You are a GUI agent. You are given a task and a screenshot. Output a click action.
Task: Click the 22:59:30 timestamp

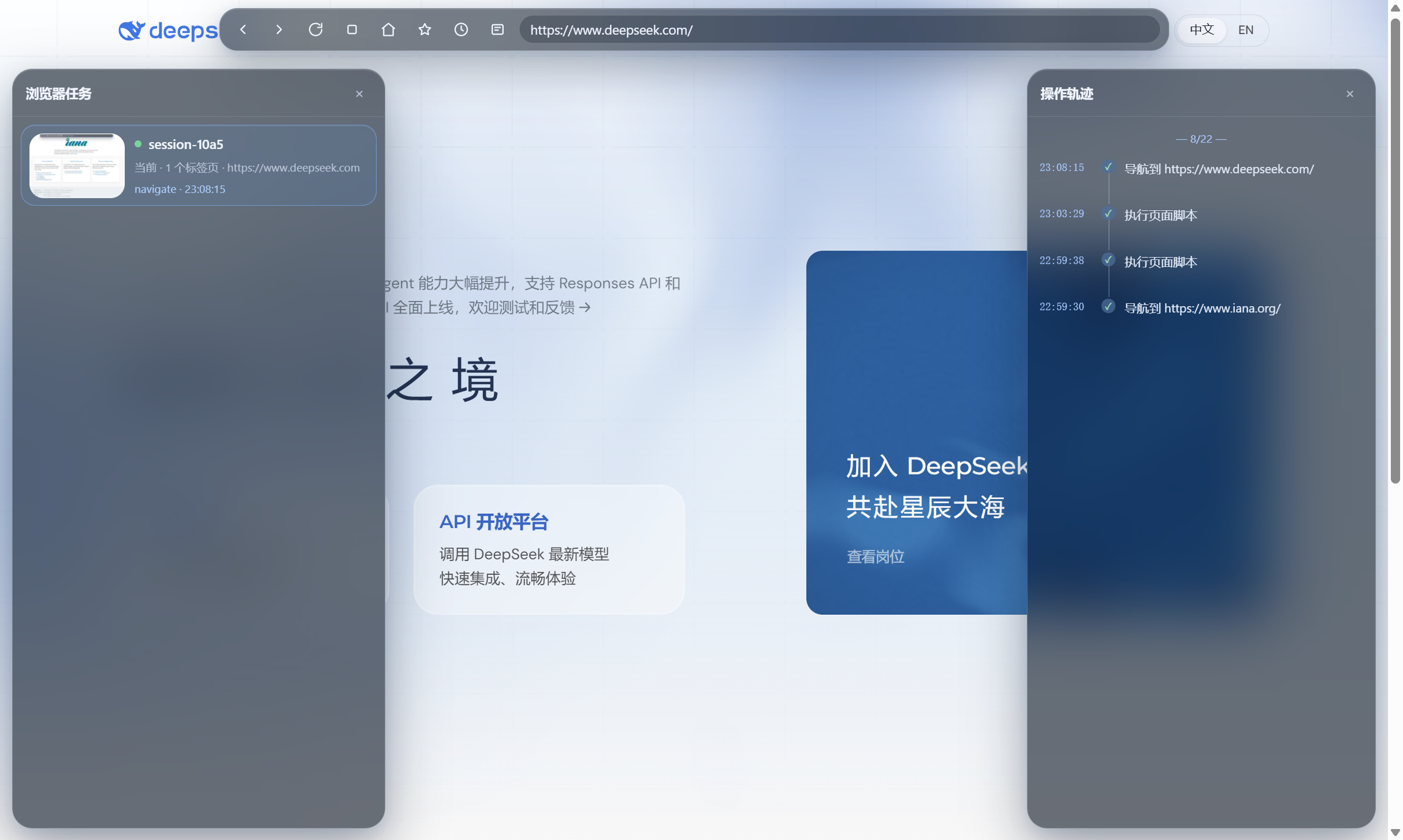pos(1061,307)
